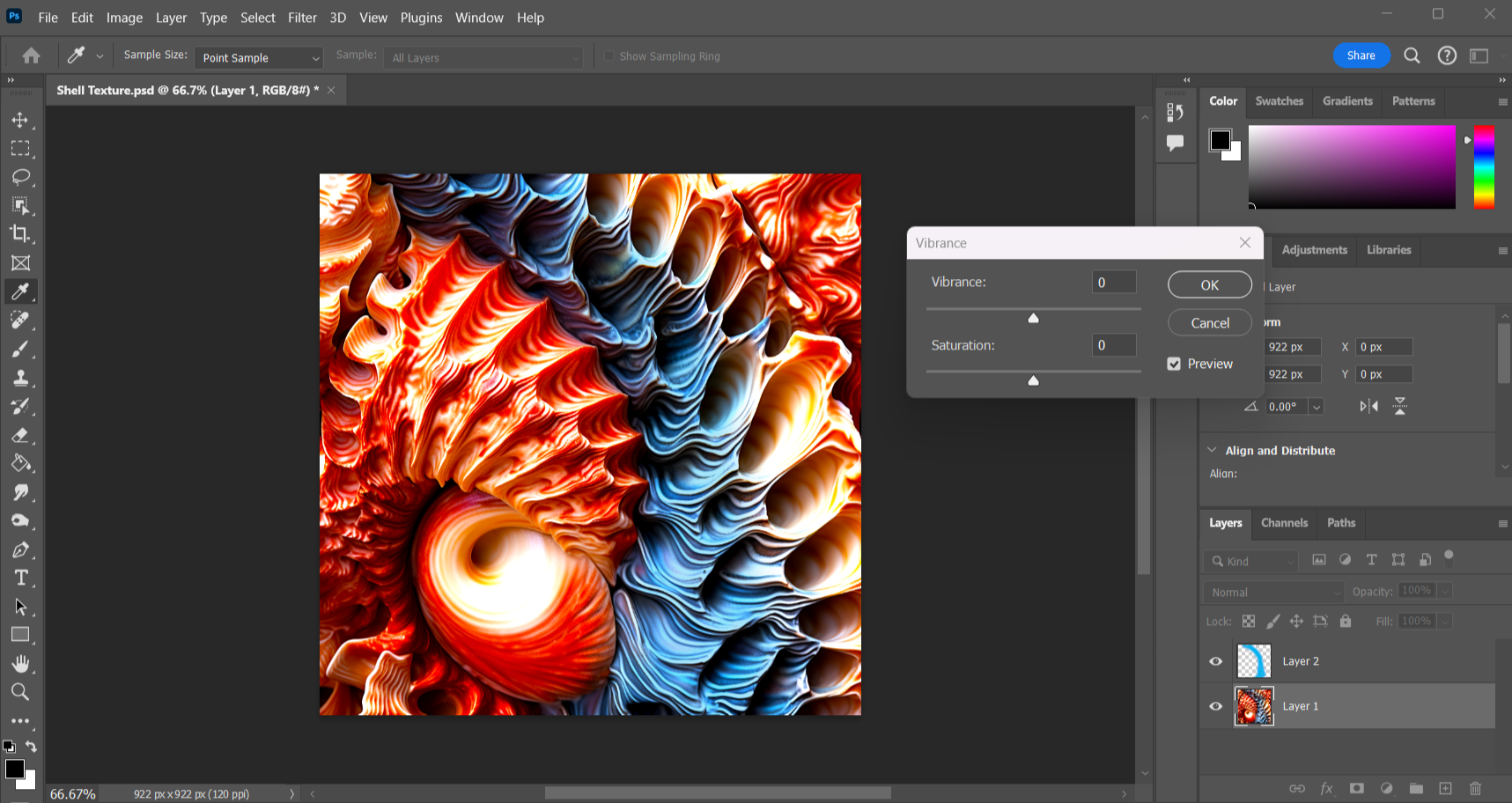Click the Layer 1 thumbnail
The width and height of the screenshot is (1512, 803).
(x=1253, y=705)
